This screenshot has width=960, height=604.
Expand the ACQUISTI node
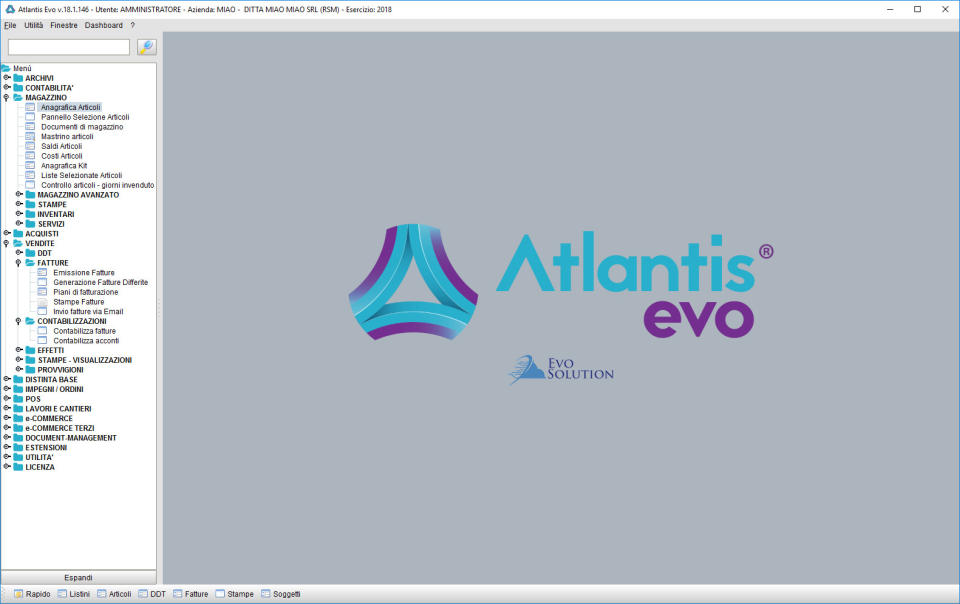8,233
